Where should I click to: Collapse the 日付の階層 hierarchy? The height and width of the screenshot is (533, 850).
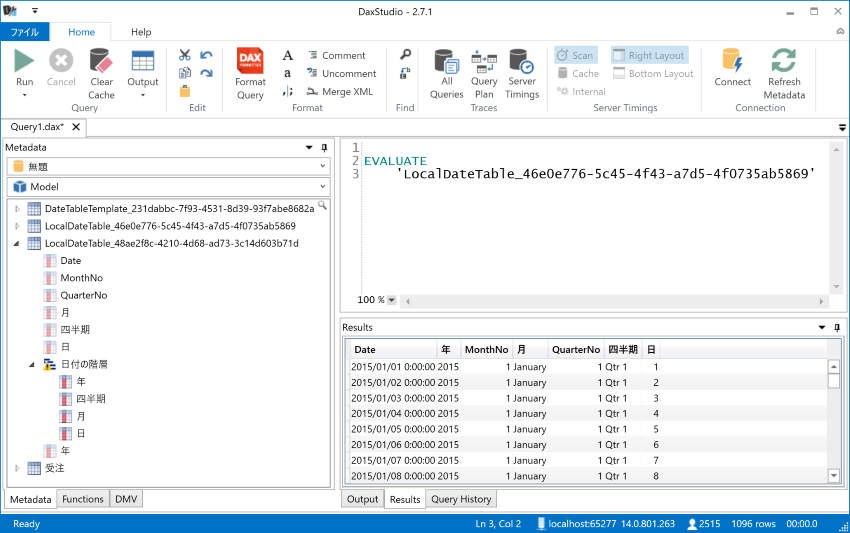32,365
